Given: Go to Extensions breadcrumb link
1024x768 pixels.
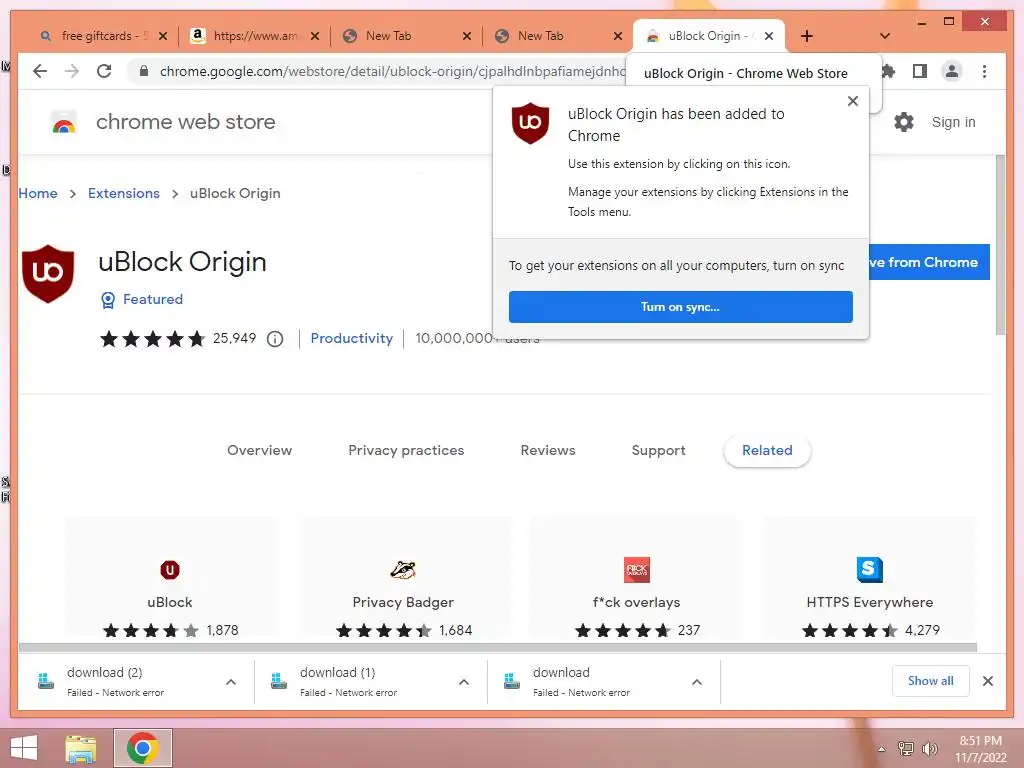Looking at the screenshot, I should [123, 193].
